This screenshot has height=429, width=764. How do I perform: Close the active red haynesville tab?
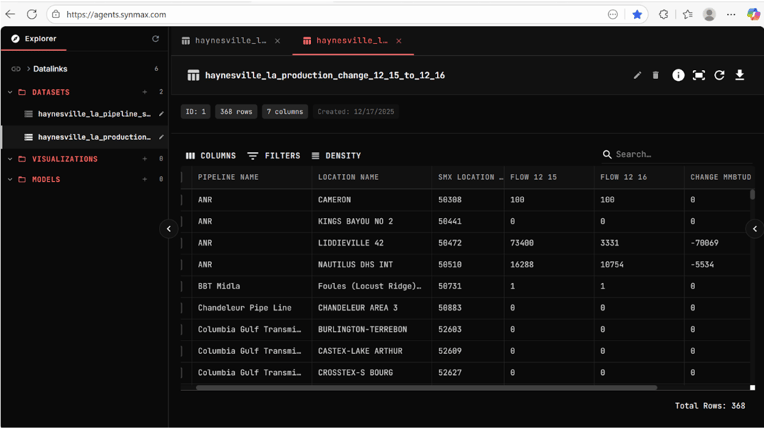[399, 40]
